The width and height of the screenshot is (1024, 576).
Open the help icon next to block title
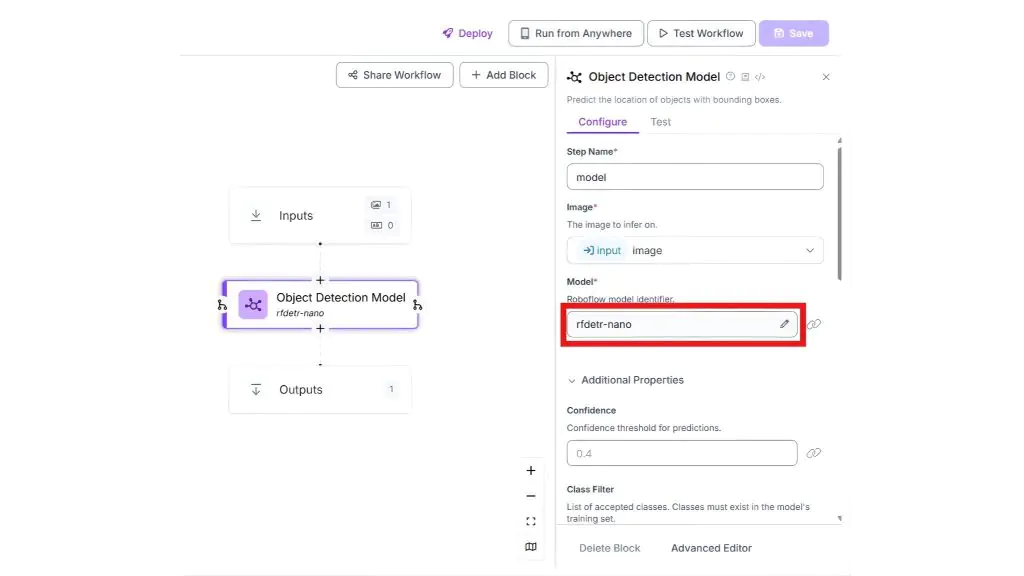tap(730, 77)
